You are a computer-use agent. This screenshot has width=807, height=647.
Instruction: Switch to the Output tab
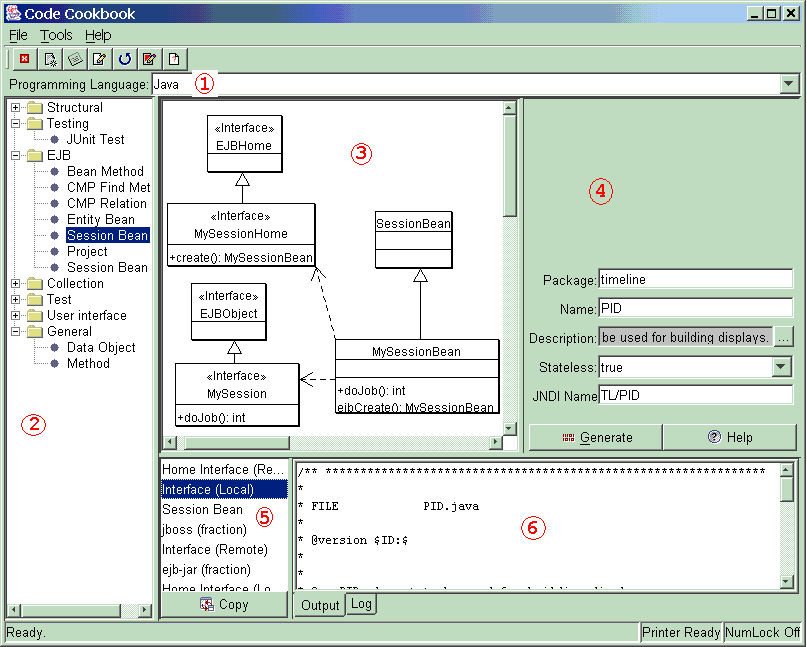(320, 605)
